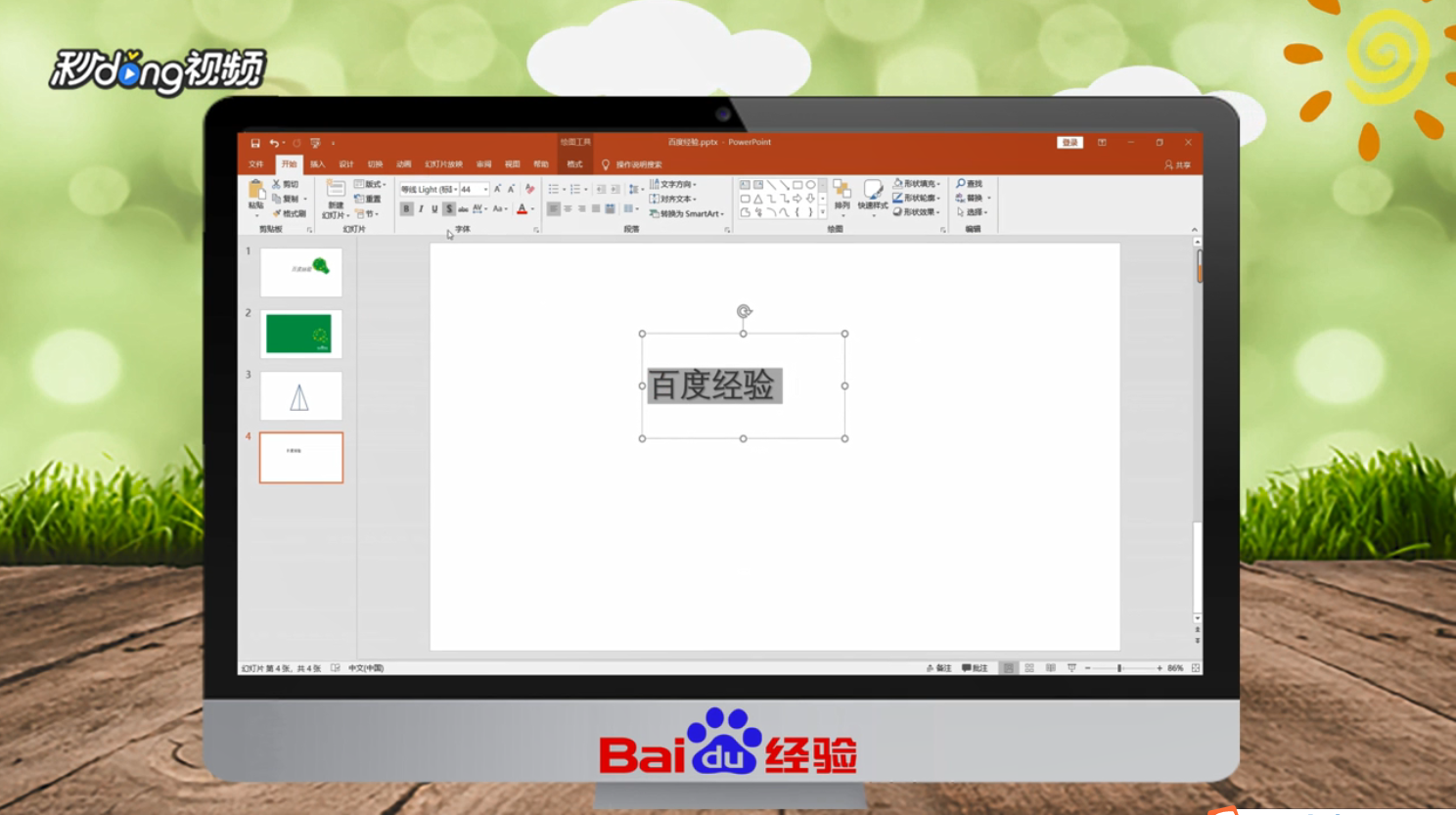Click Replace (替换) button
Image resolution: width=1456 pixels, height=815 pixels.
pos(973,199)
